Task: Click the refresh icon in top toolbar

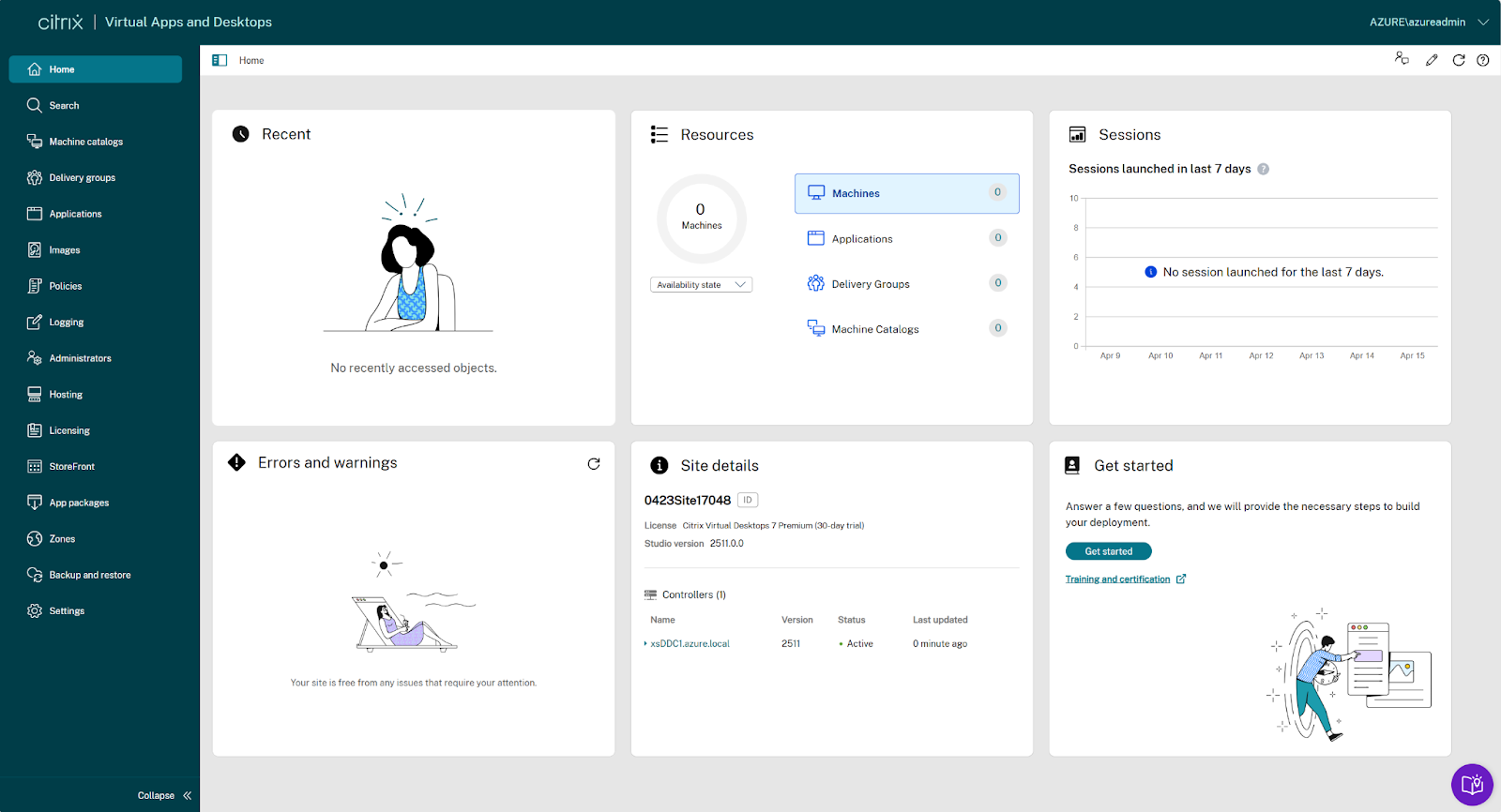Action: [x=1458, y=60]
